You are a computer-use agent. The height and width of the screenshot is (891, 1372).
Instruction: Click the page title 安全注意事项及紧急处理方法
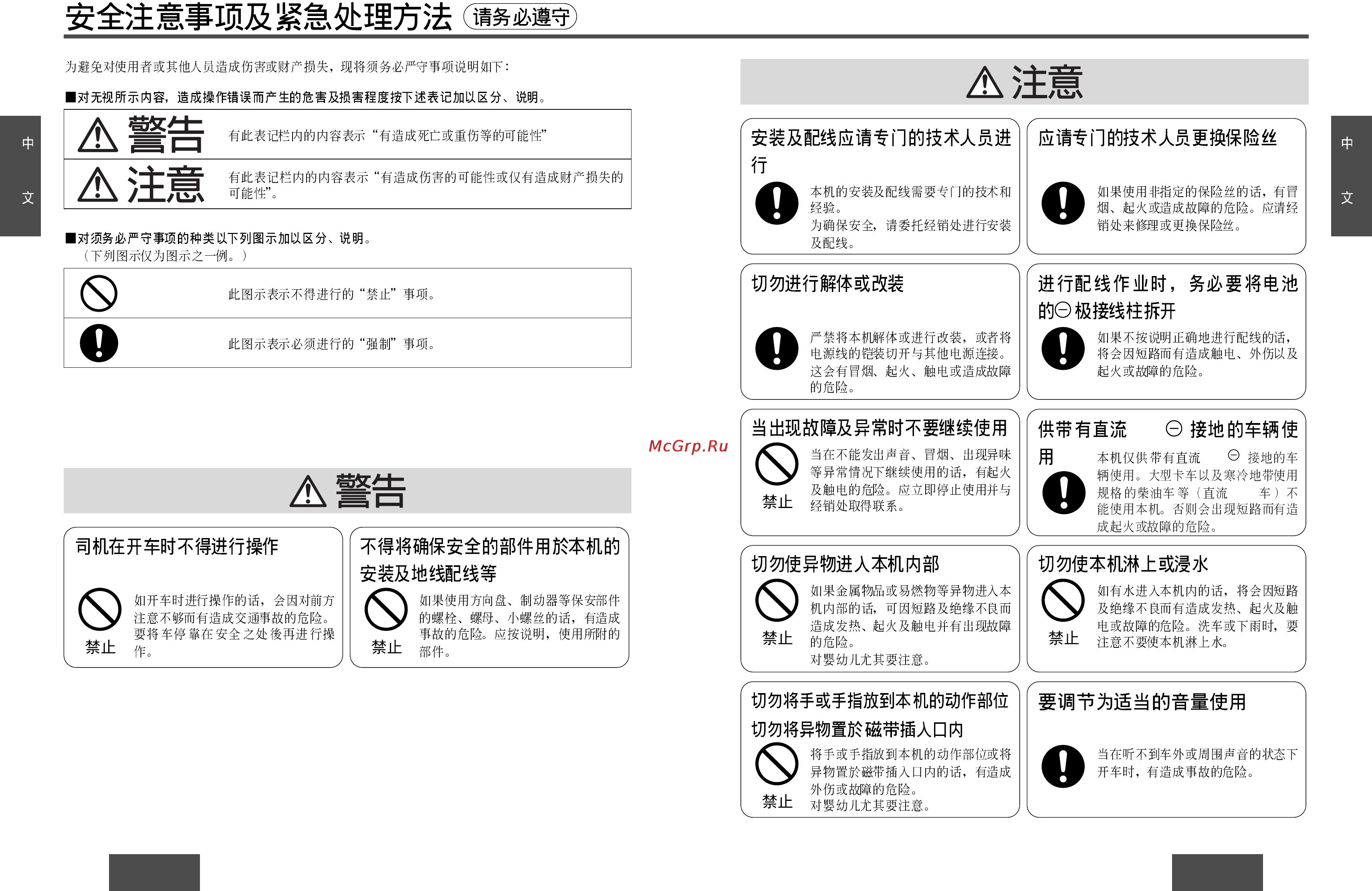(x=258, y=17)
